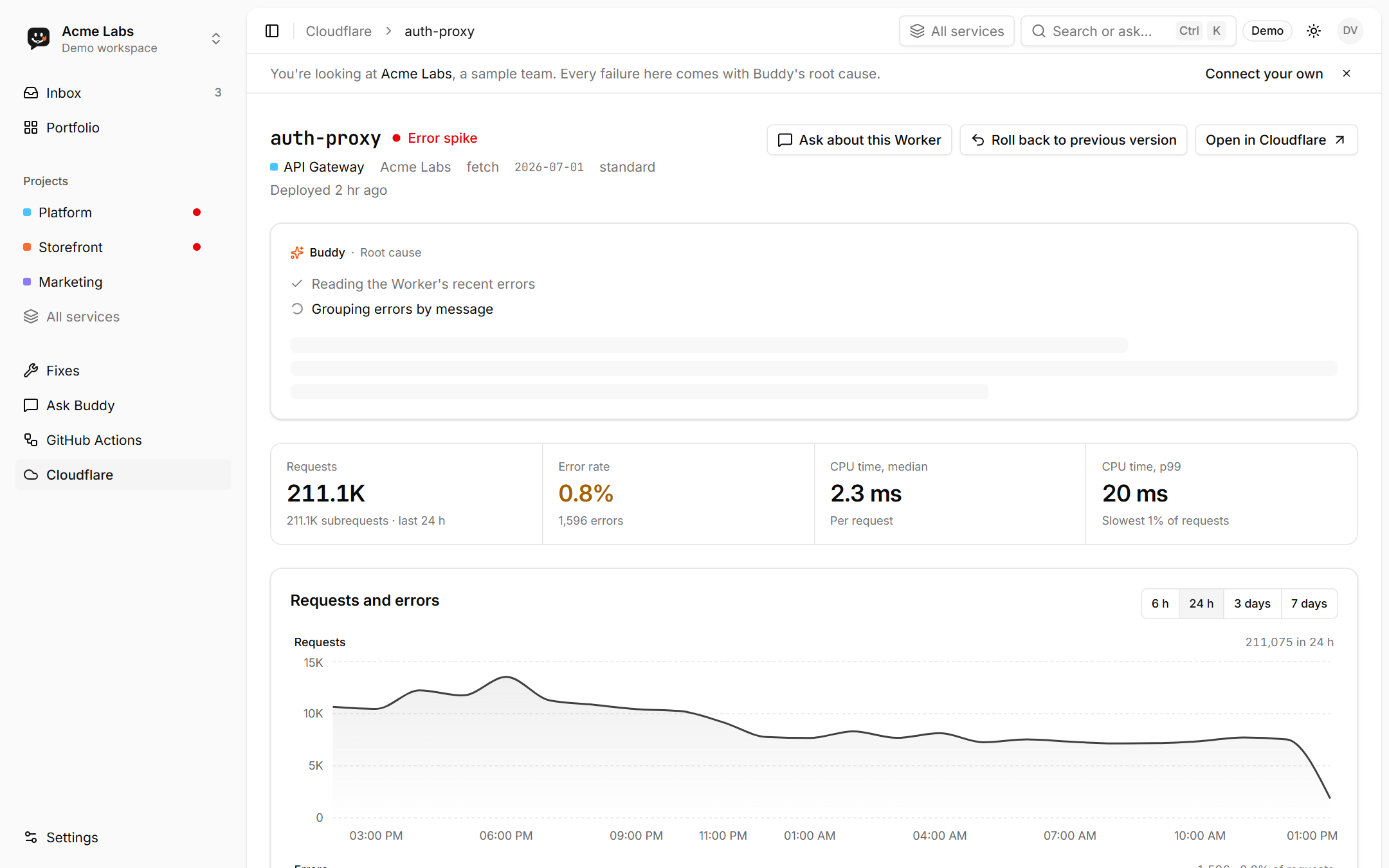
Task: Open the DV user avatar
Action: [x=1350, y=31]
